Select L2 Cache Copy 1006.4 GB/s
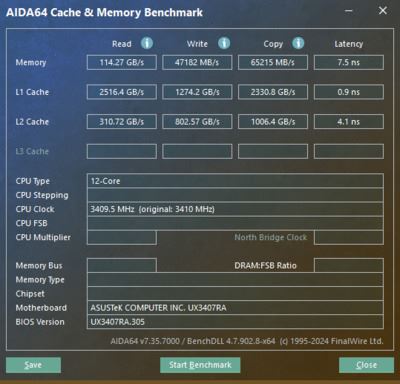The width and height of the screenshot is (400, 384). (x=273, y=122)
